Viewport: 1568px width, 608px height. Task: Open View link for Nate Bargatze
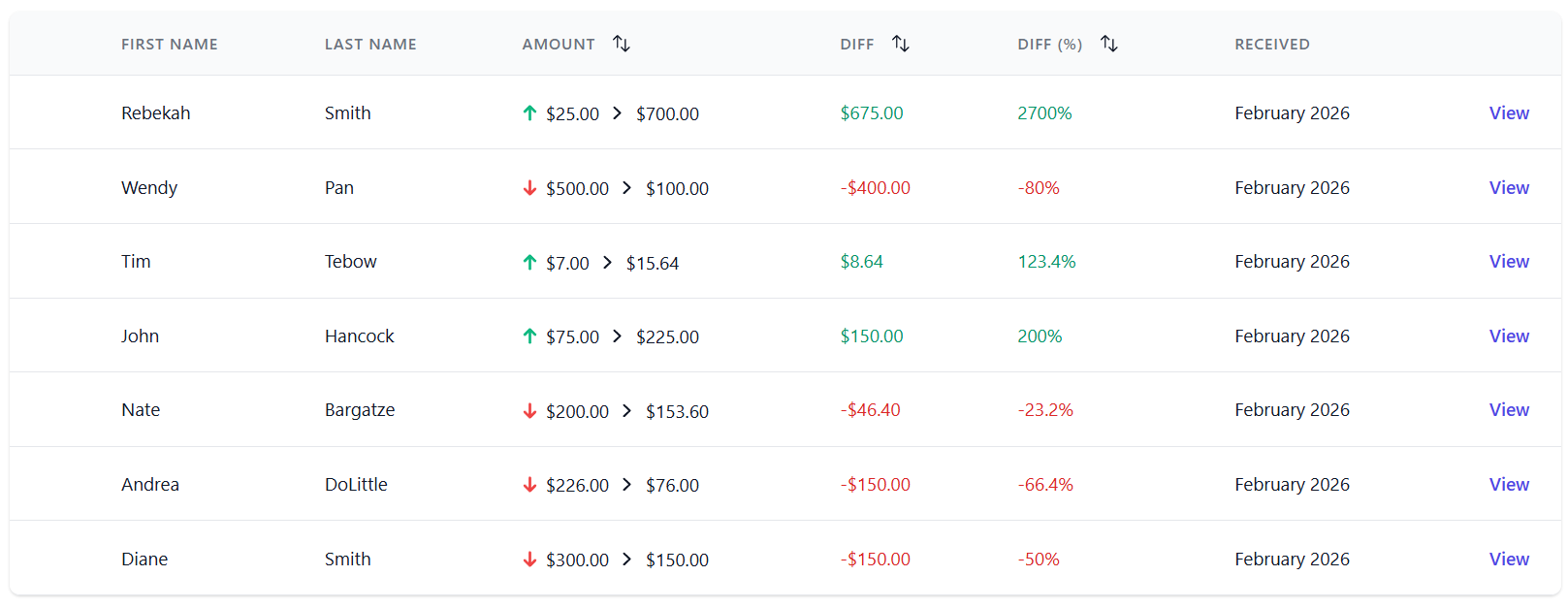[1509, 410]
